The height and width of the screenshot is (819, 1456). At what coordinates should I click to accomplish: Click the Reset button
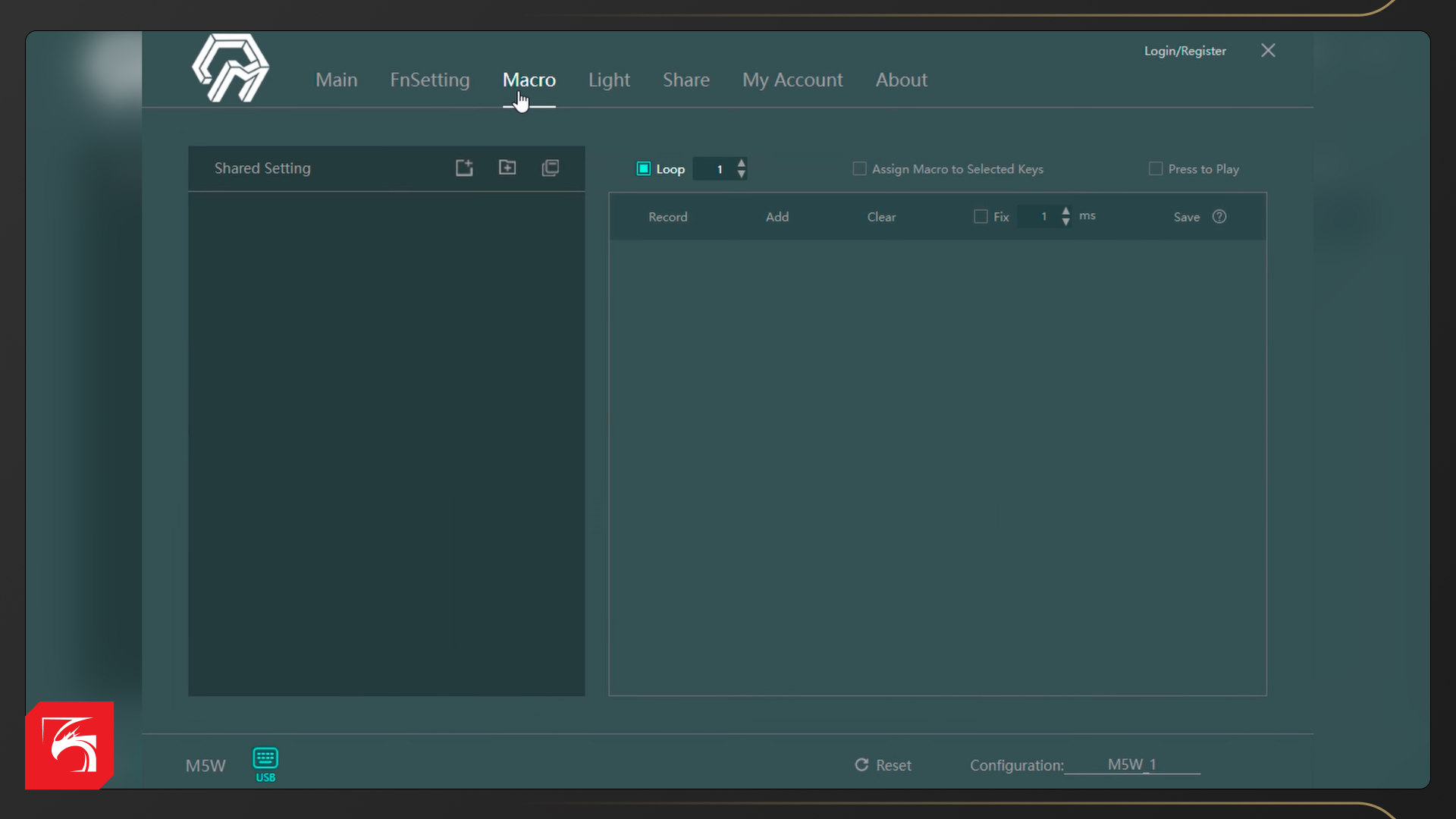(883, 765)
